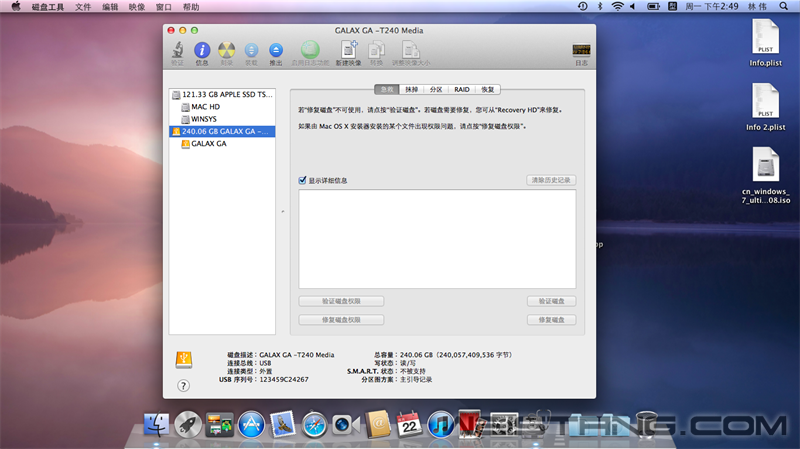This screenshot has width=800, height=449.
Task: Click the 修复磁盘 button
Action: (x=551, y=319)
